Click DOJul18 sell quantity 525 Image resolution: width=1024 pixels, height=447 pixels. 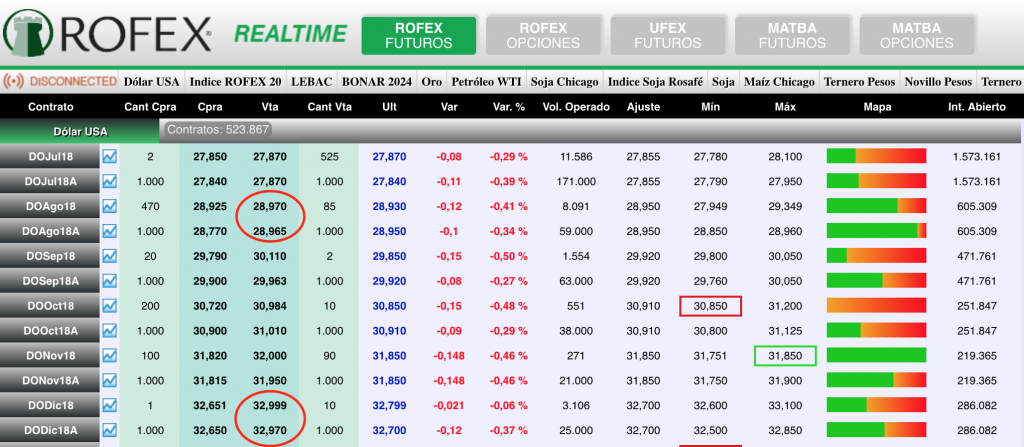(328, 157)
